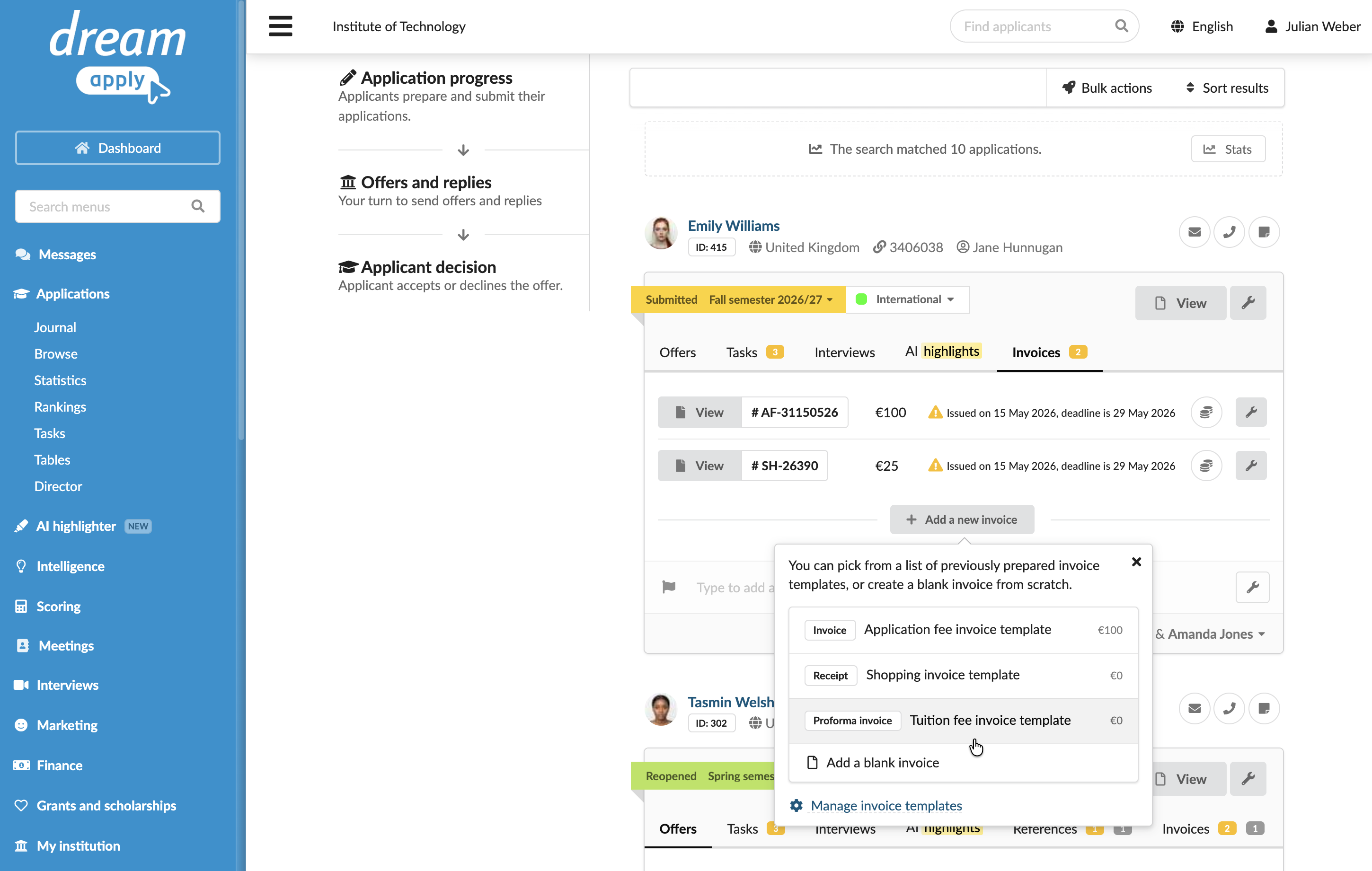The width and height of the screenshot is (1372, 871).
Task: Switch to Emily's Interviews tab
Action: 844,352
